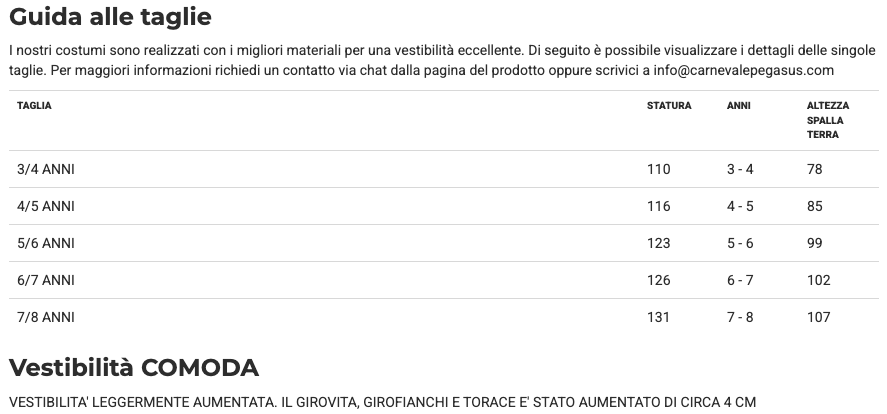Click the stature value 131
The height and width of the screenshot is (414, 887).
pos(659,317)
